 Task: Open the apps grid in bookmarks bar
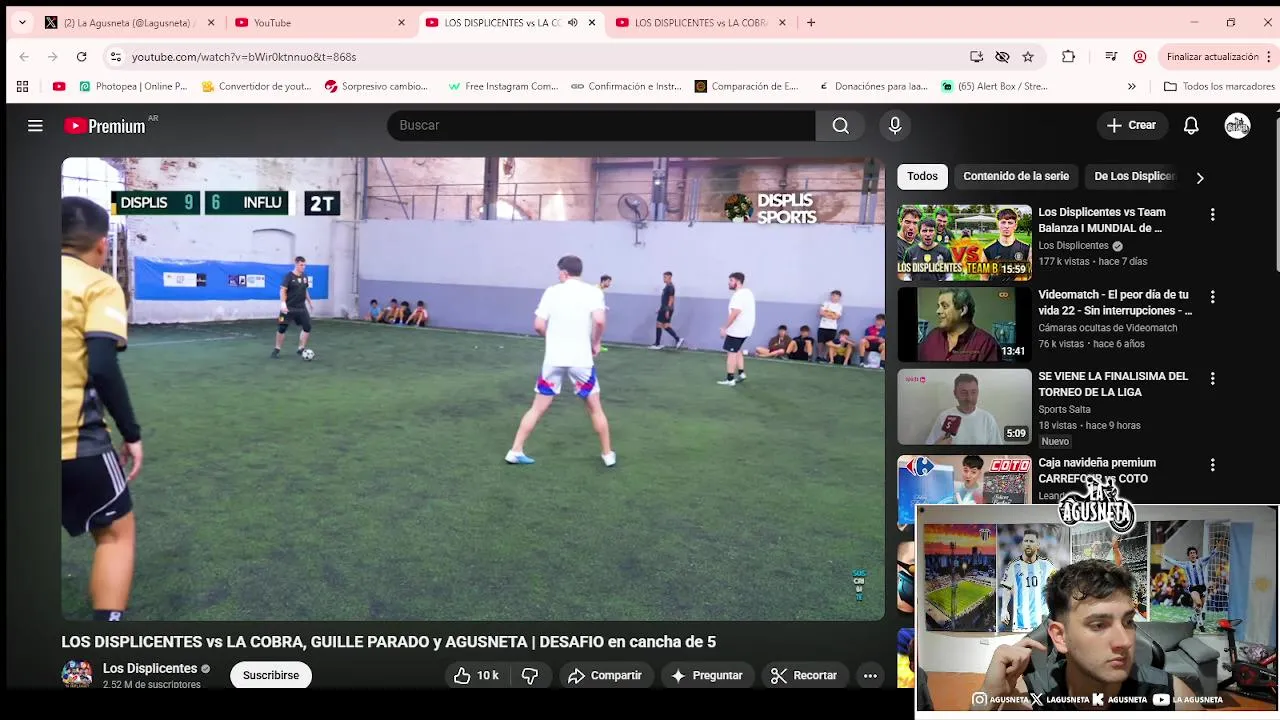tap(22, 86)
